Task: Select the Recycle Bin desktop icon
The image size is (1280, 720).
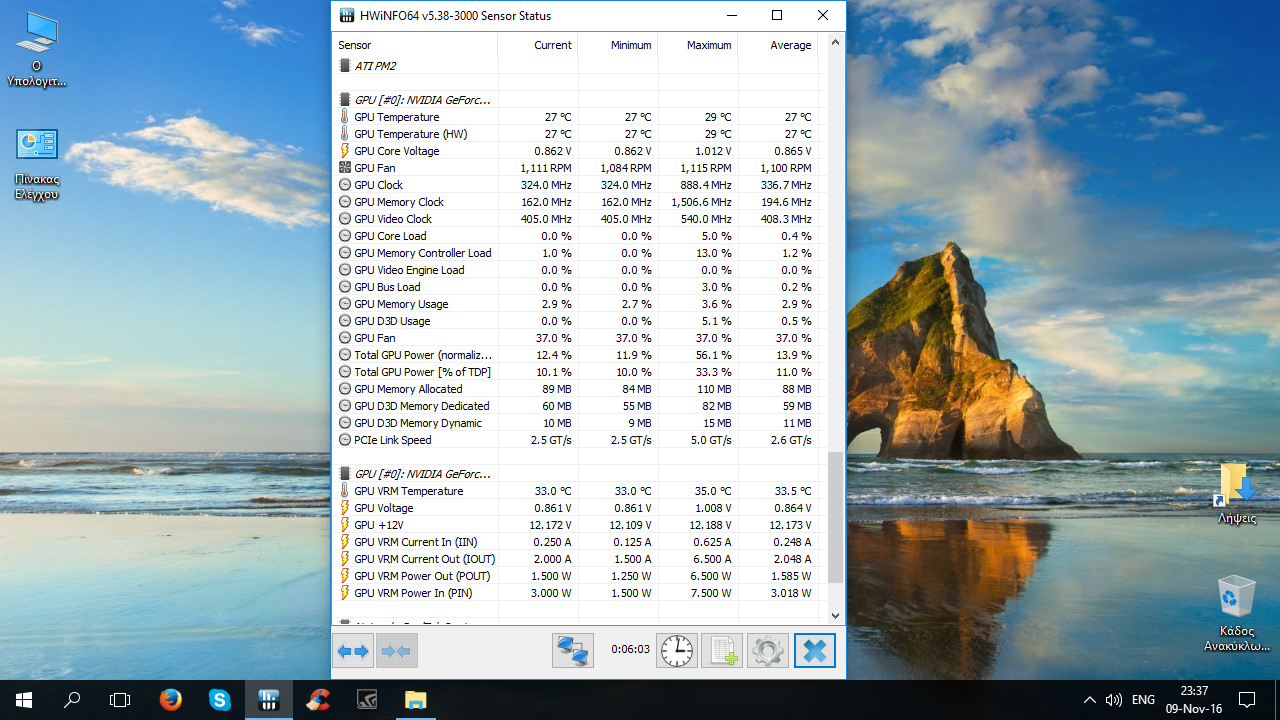Action: tap(1237, 613)
